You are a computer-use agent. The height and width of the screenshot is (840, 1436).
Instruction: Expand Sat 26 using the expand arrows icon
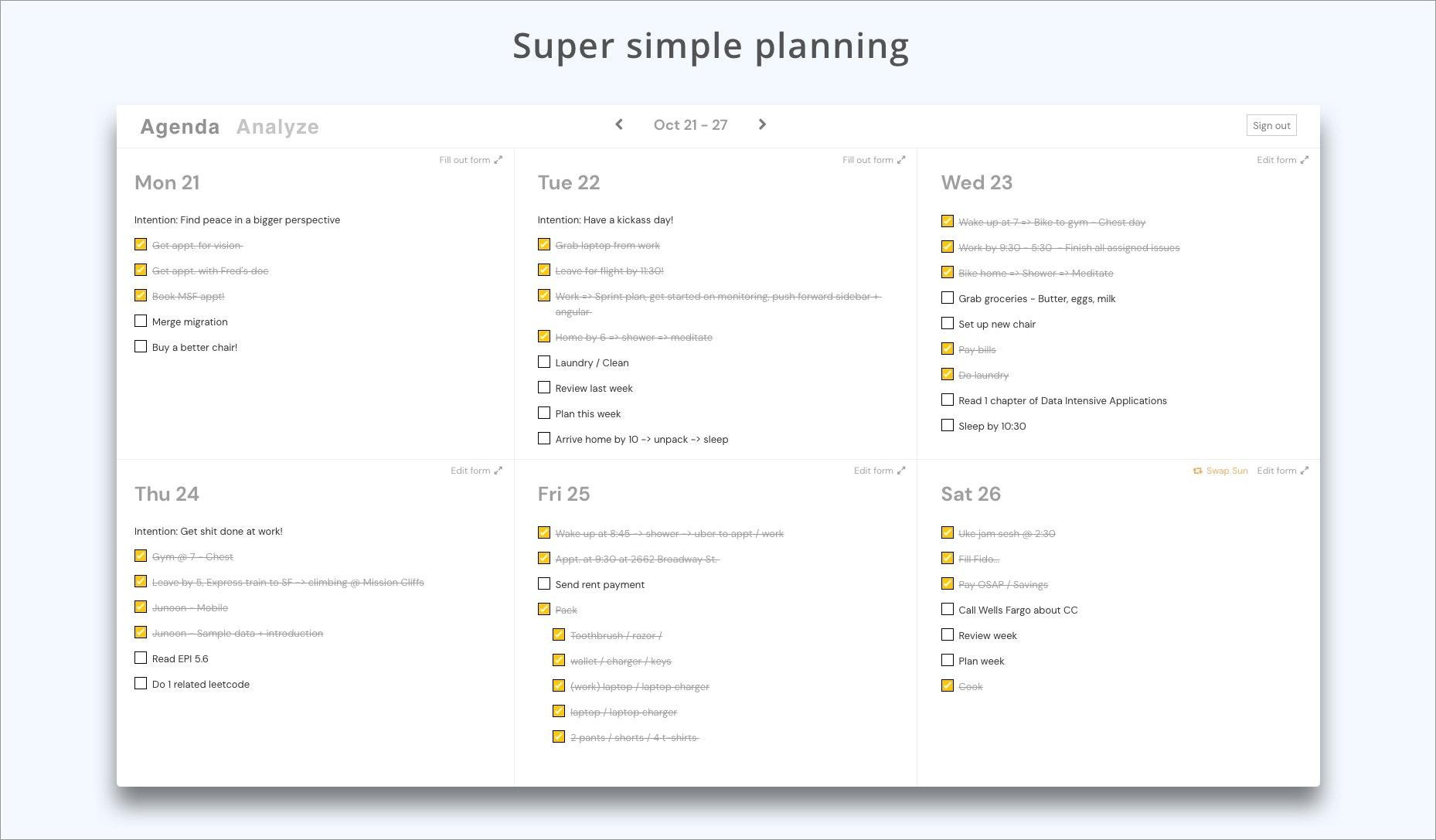click(1305, 471)
